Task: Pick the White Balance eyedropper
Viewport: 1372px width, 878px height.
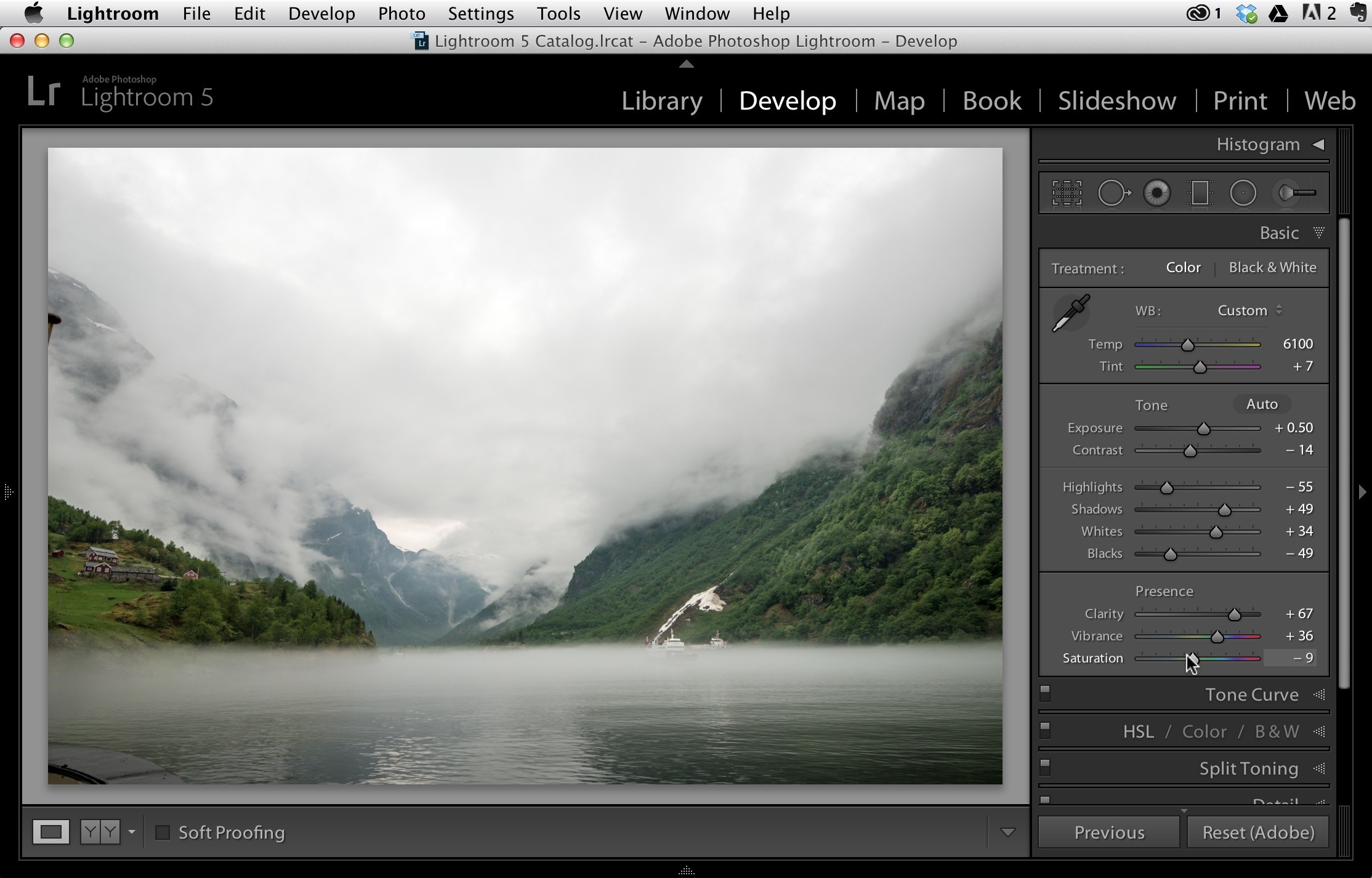Action: click(1071, 313)
